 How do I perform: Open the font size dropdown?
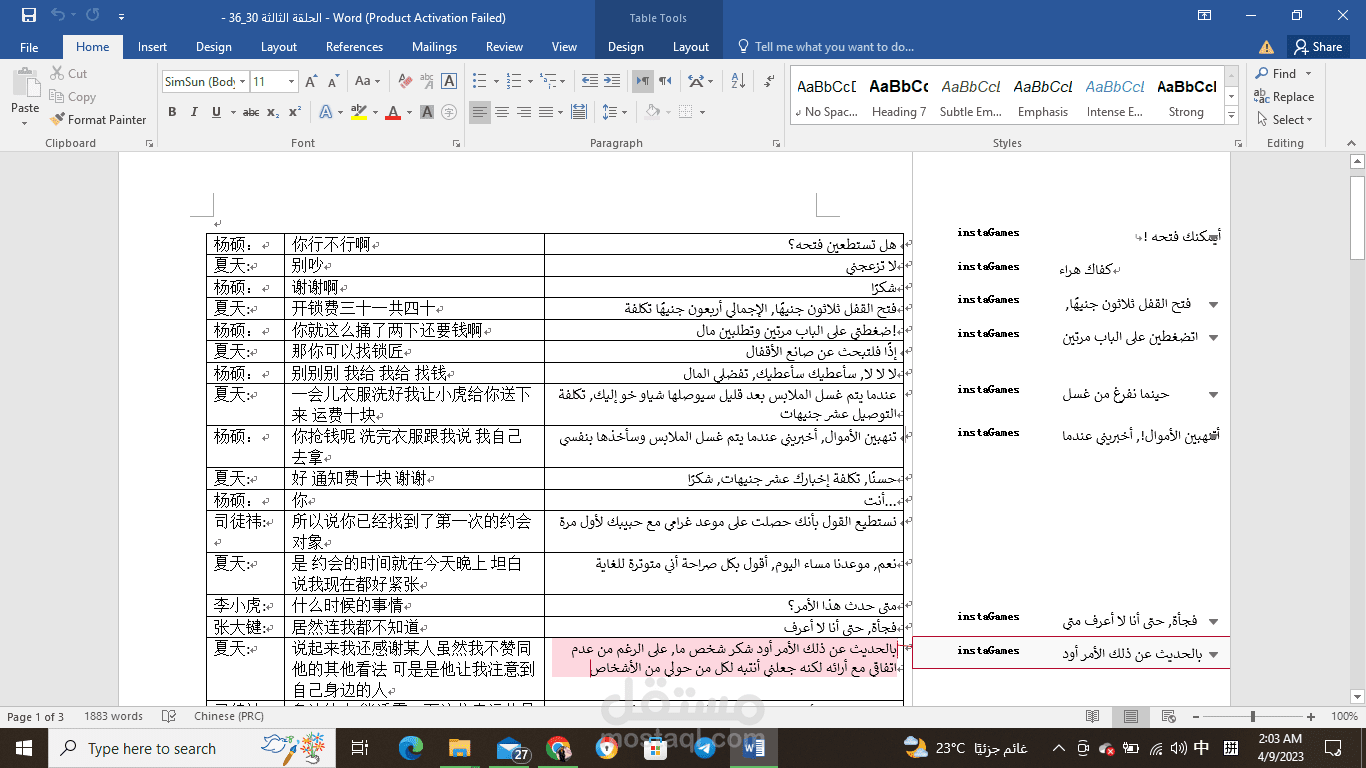[x=291, y=82]
